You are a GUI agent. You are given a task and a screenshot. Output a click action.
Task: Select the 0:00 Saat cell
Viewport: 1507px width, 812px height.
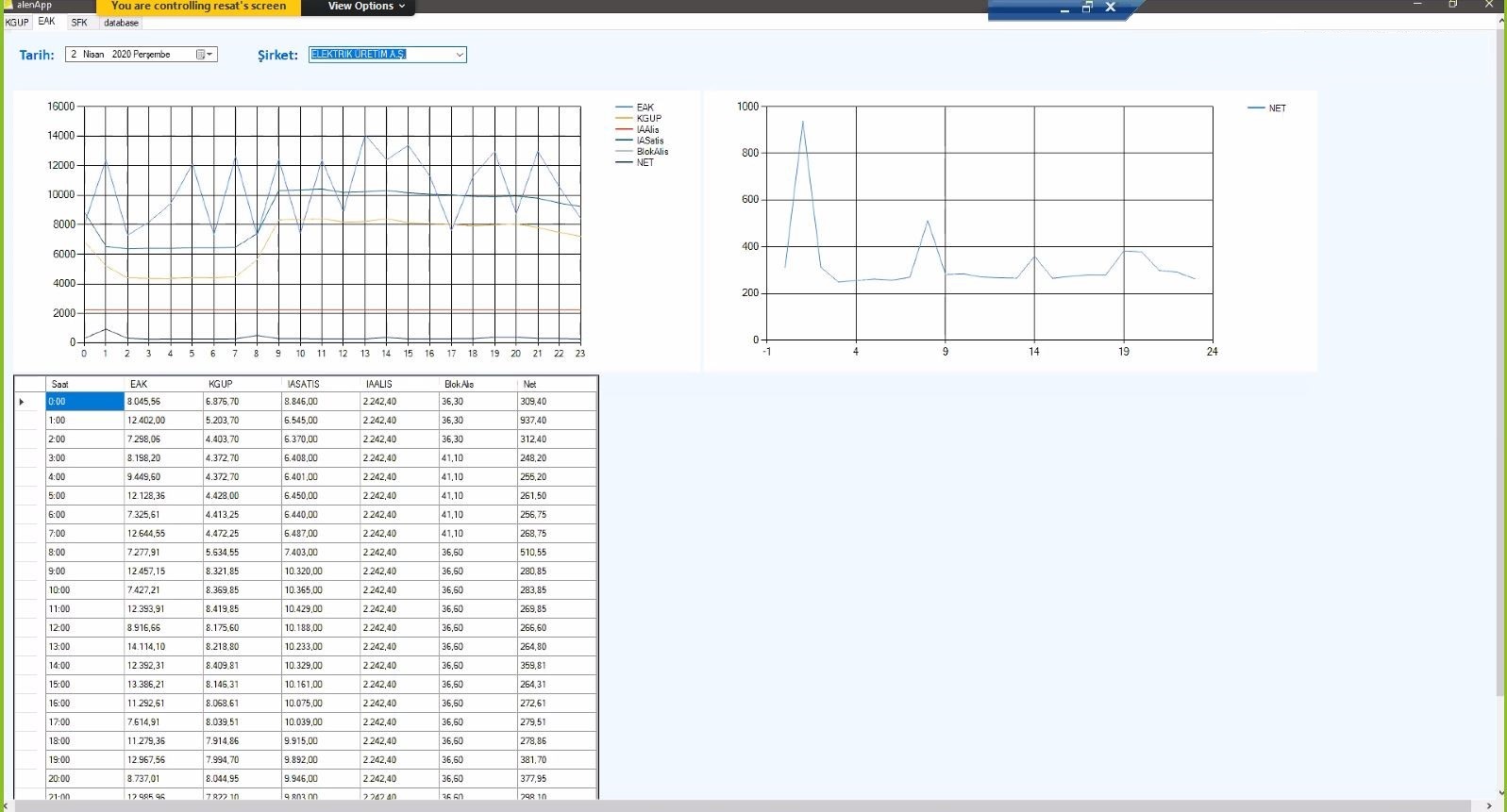[85, 402]
